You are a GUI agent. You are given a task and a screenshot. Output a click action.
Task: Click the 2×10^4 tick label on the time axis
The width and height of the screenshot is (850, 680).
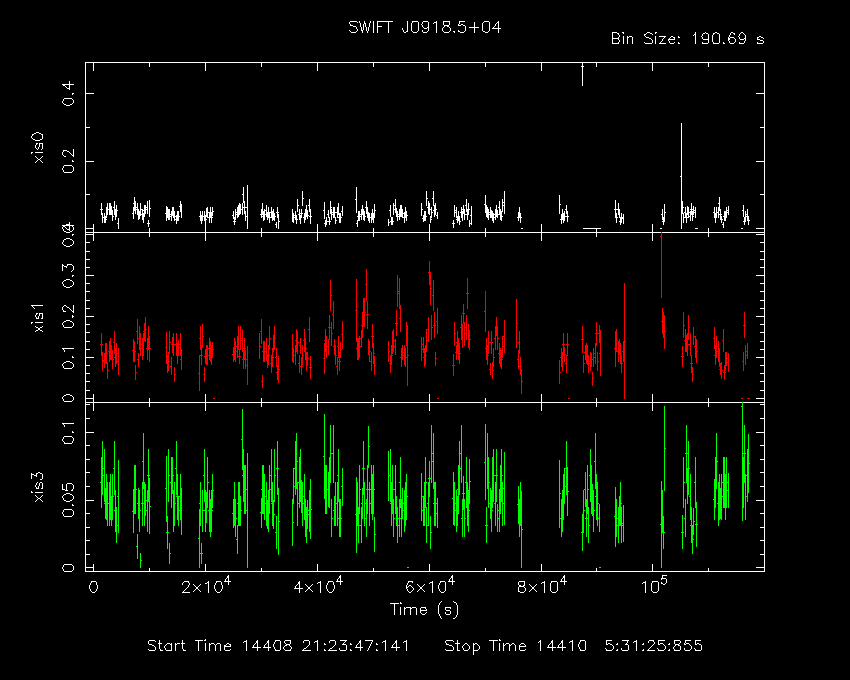[206, 586]
